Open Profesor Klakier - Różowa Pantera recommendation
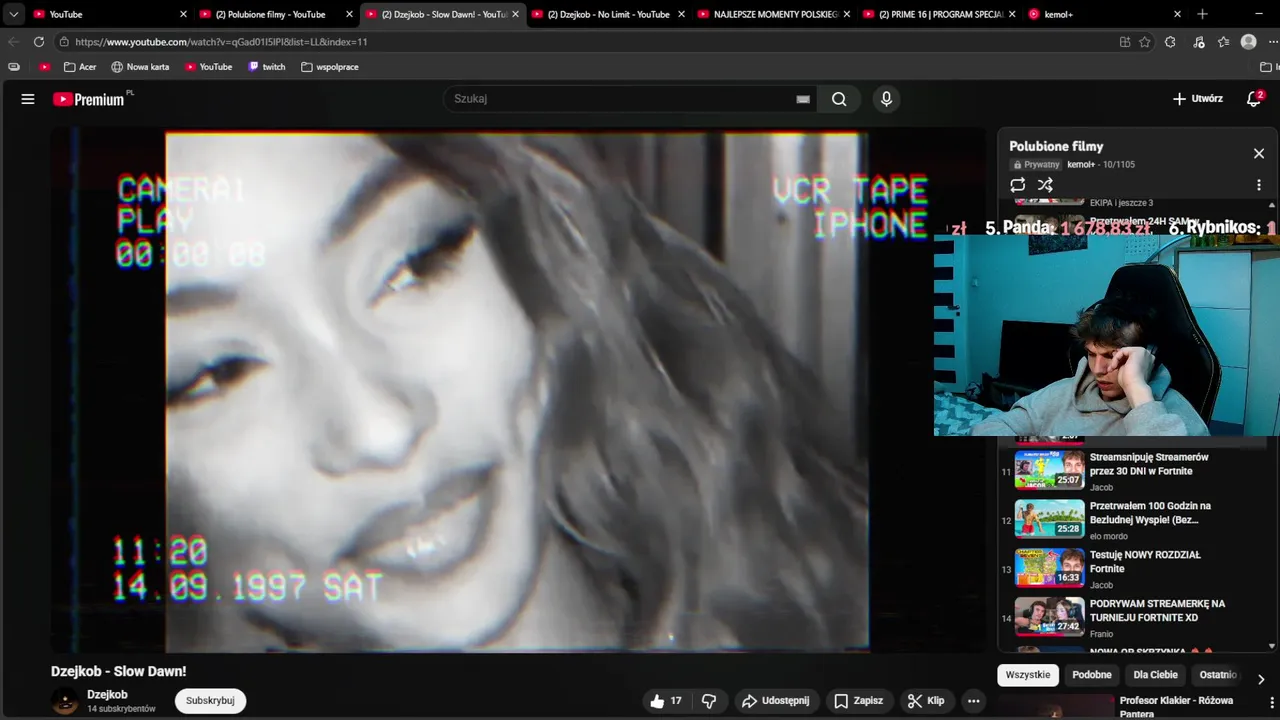Image resolution: width=1280 pixels, height=720 pixels. pos(1176,707)
